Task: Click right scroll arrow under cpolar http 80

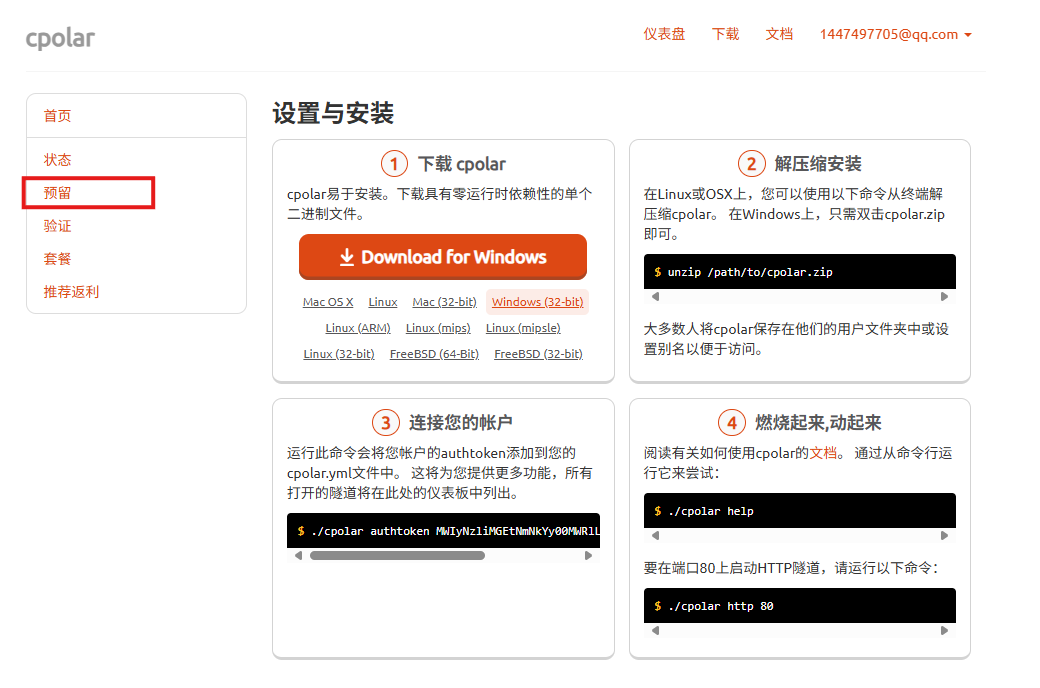Action: coord(944,631)
